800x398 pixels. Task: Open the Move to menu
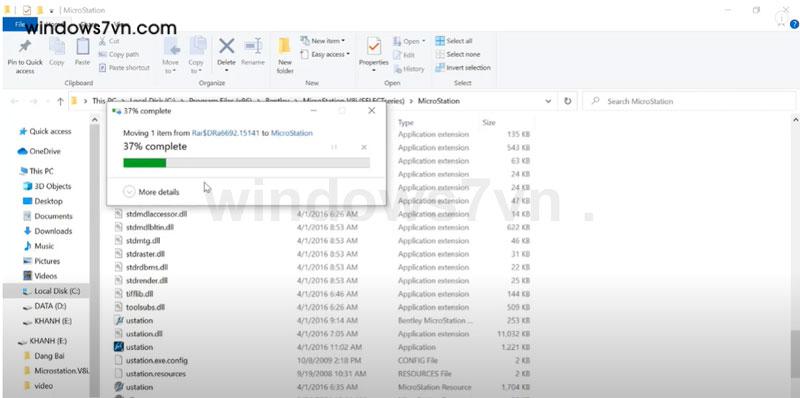pyautogui.click(x=171, y=56)
